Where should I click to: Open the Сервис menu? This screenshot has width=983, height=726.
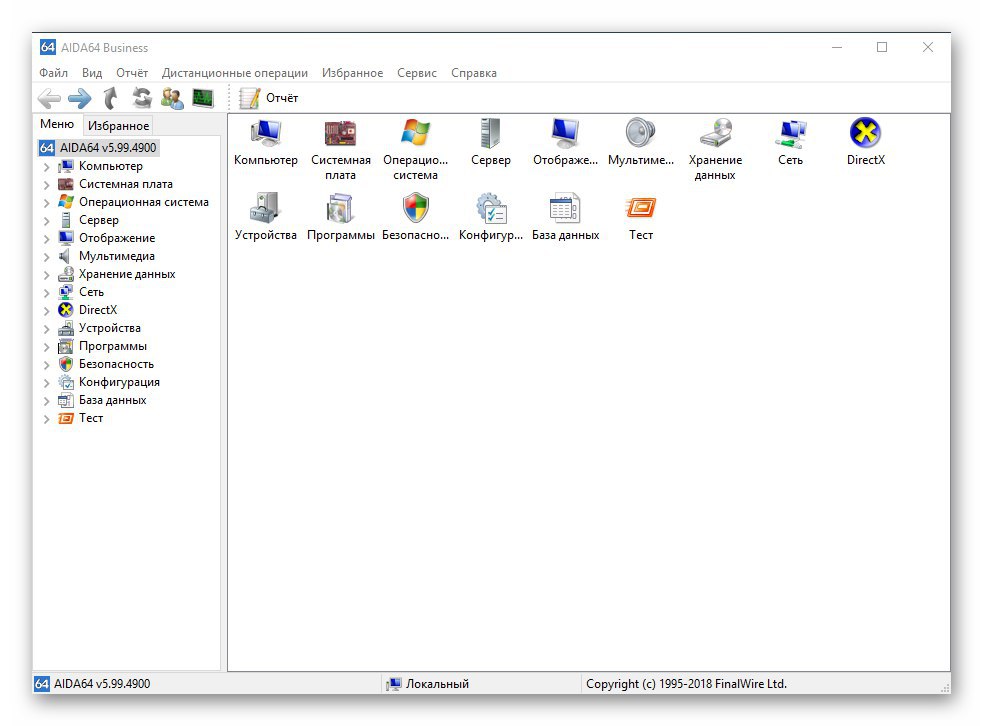click(416, 73)
